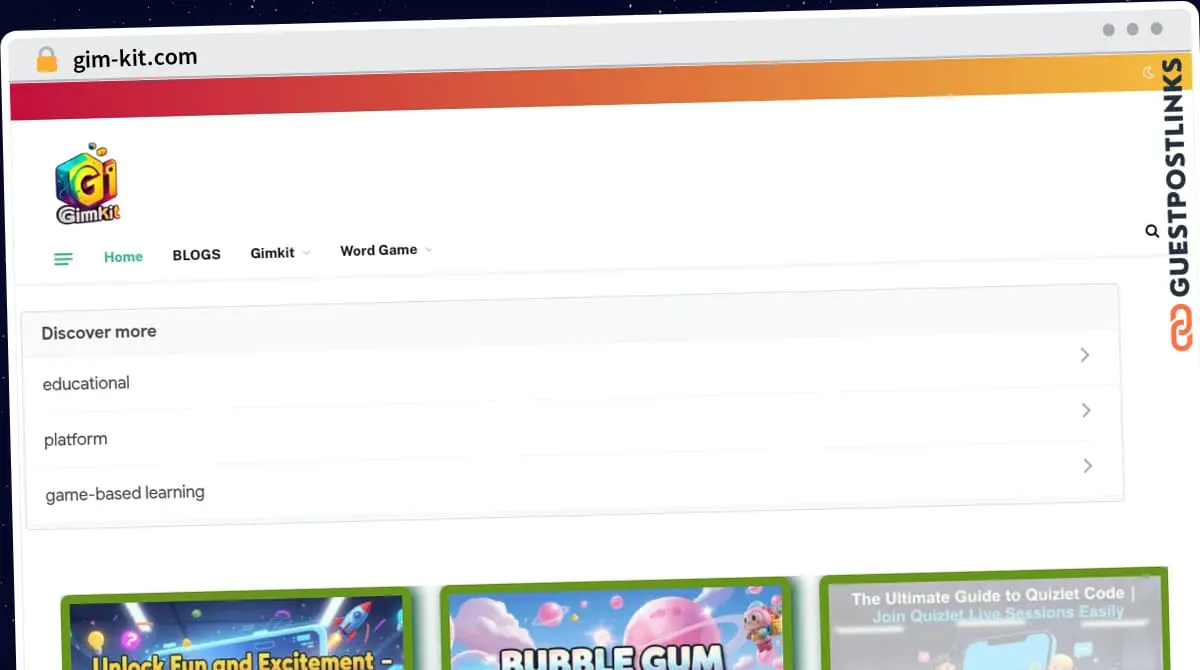This screenshot has height=670, width=1200.
Task: Open the Gimkit menu item
Action: pyautogui.click(x=272, y=253)
